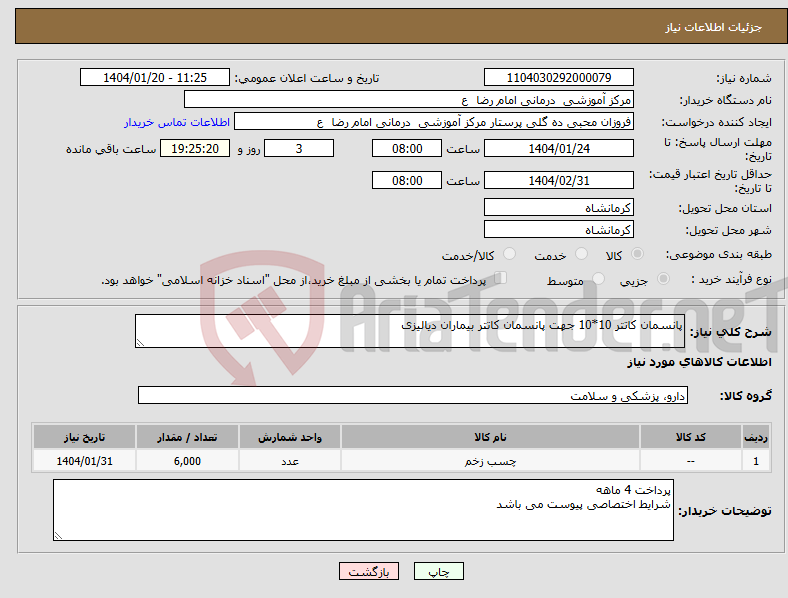788x598 pixels.
Task: Click the چاپ (print) button
Action: (x=438, y=571)
